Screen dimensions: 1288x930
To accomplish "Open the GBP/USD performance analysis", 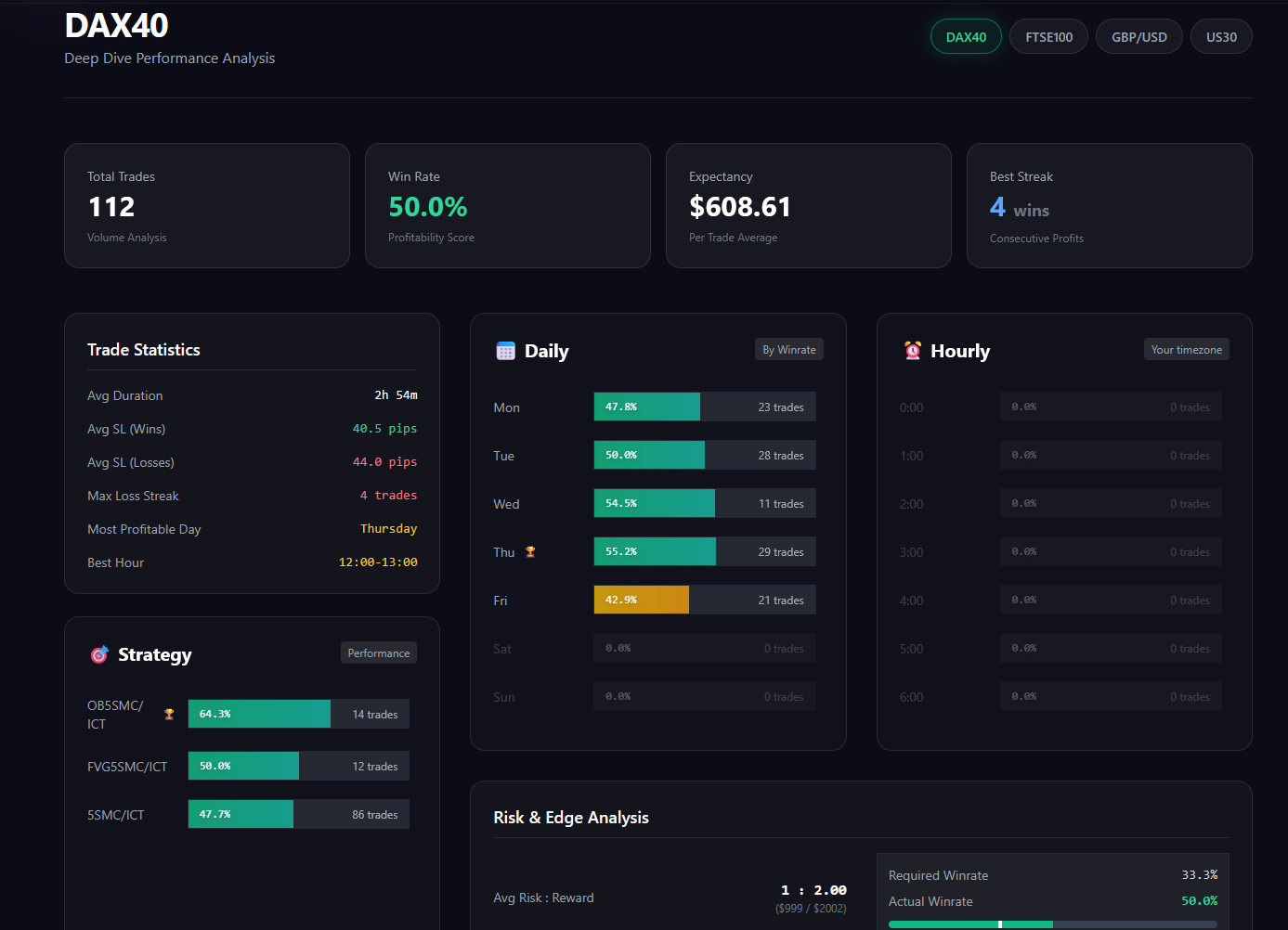I will point(1138,36).
